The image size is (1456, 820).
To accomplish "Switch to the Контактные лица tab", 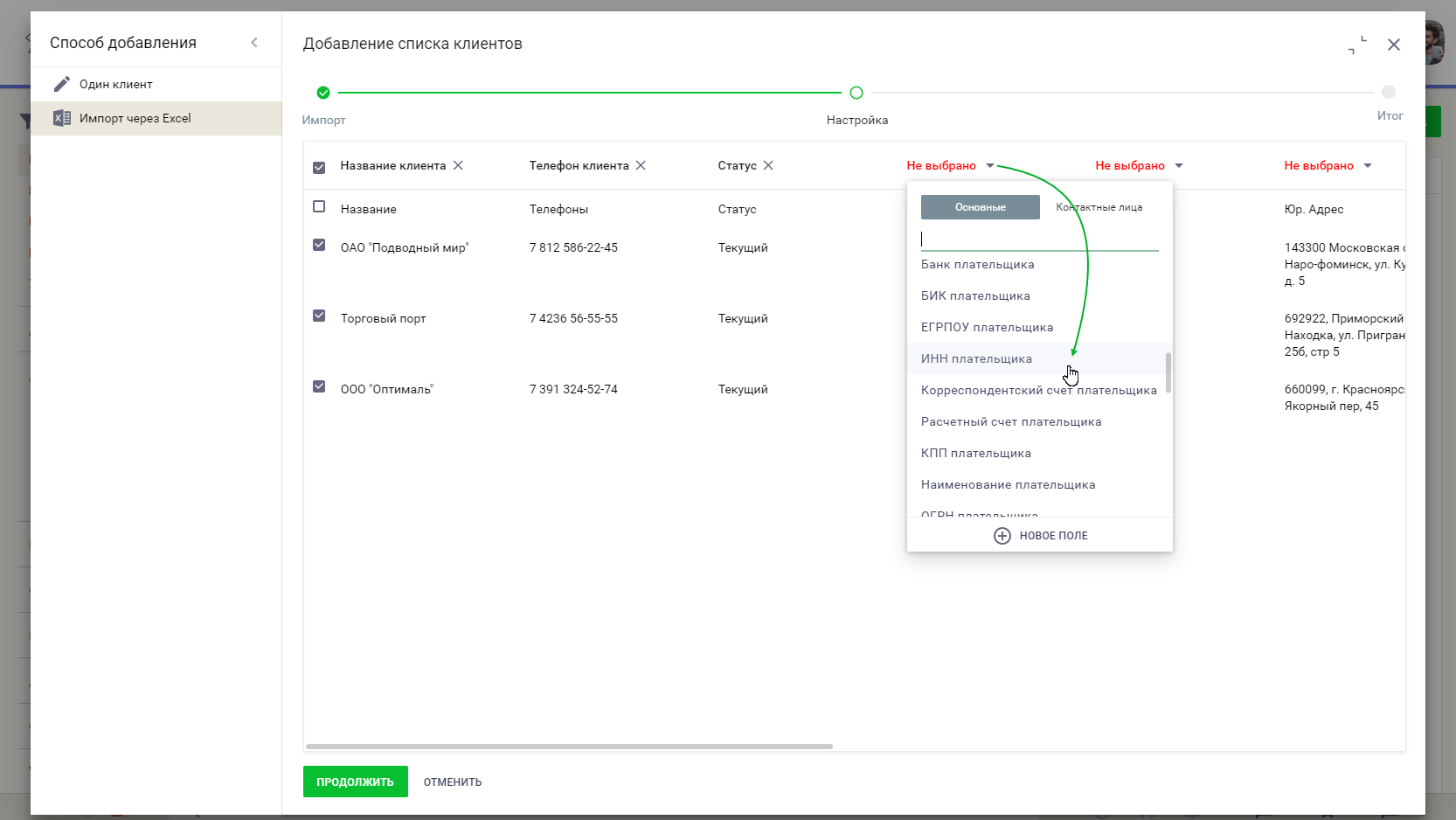I will (1099, 207).
